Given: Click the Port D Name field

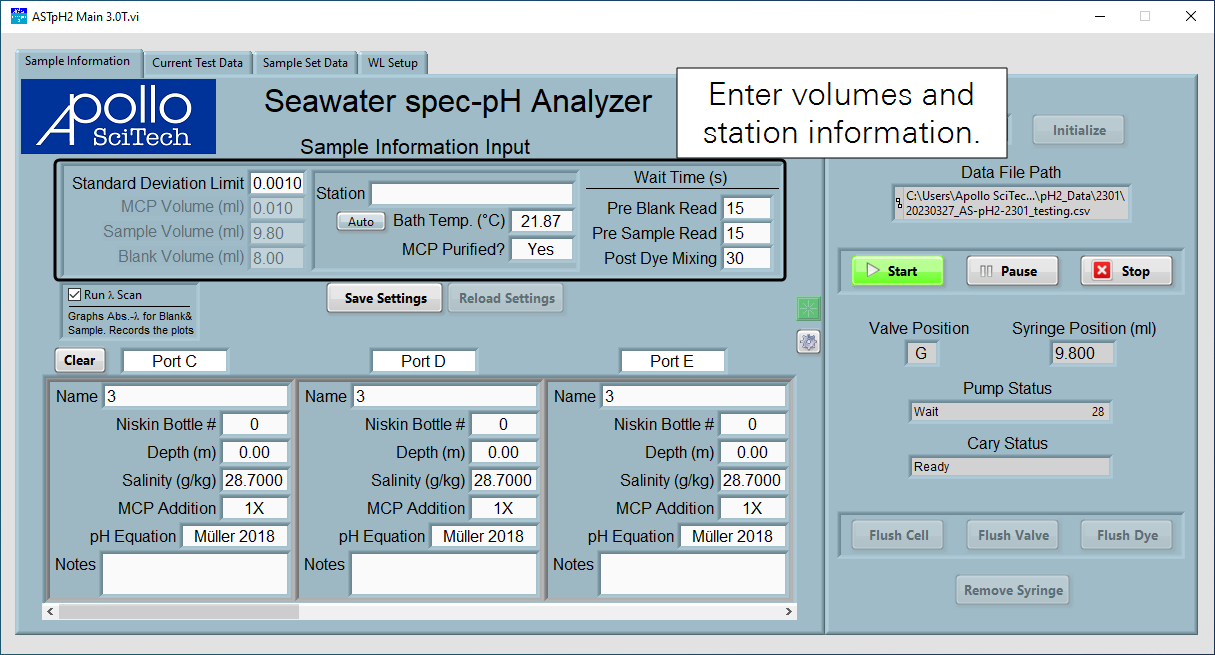Looking at the screenshot, I should pyautogui.click(x=444, y=396).
